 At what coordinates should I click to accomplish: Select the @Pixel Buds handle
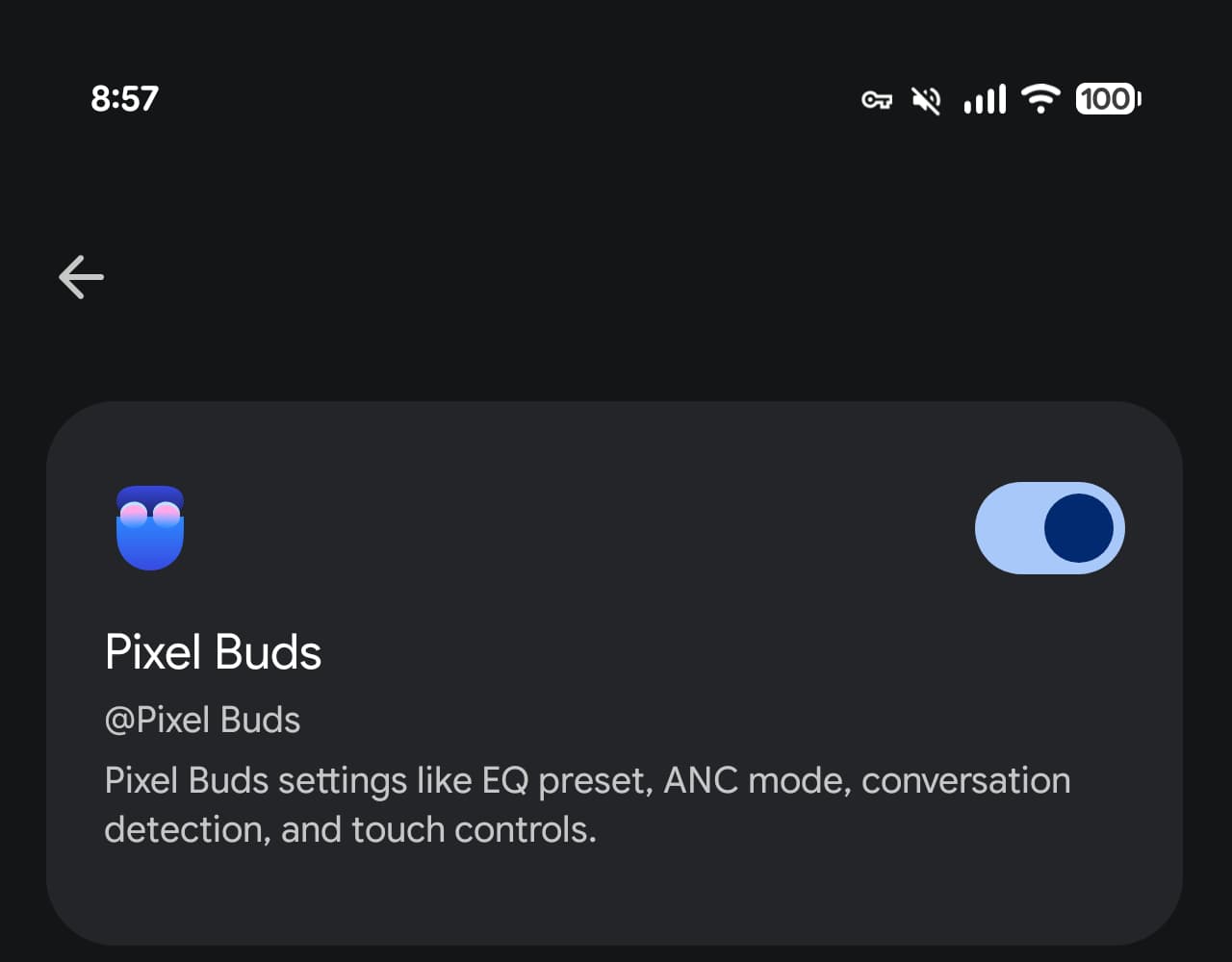point(202,720)
